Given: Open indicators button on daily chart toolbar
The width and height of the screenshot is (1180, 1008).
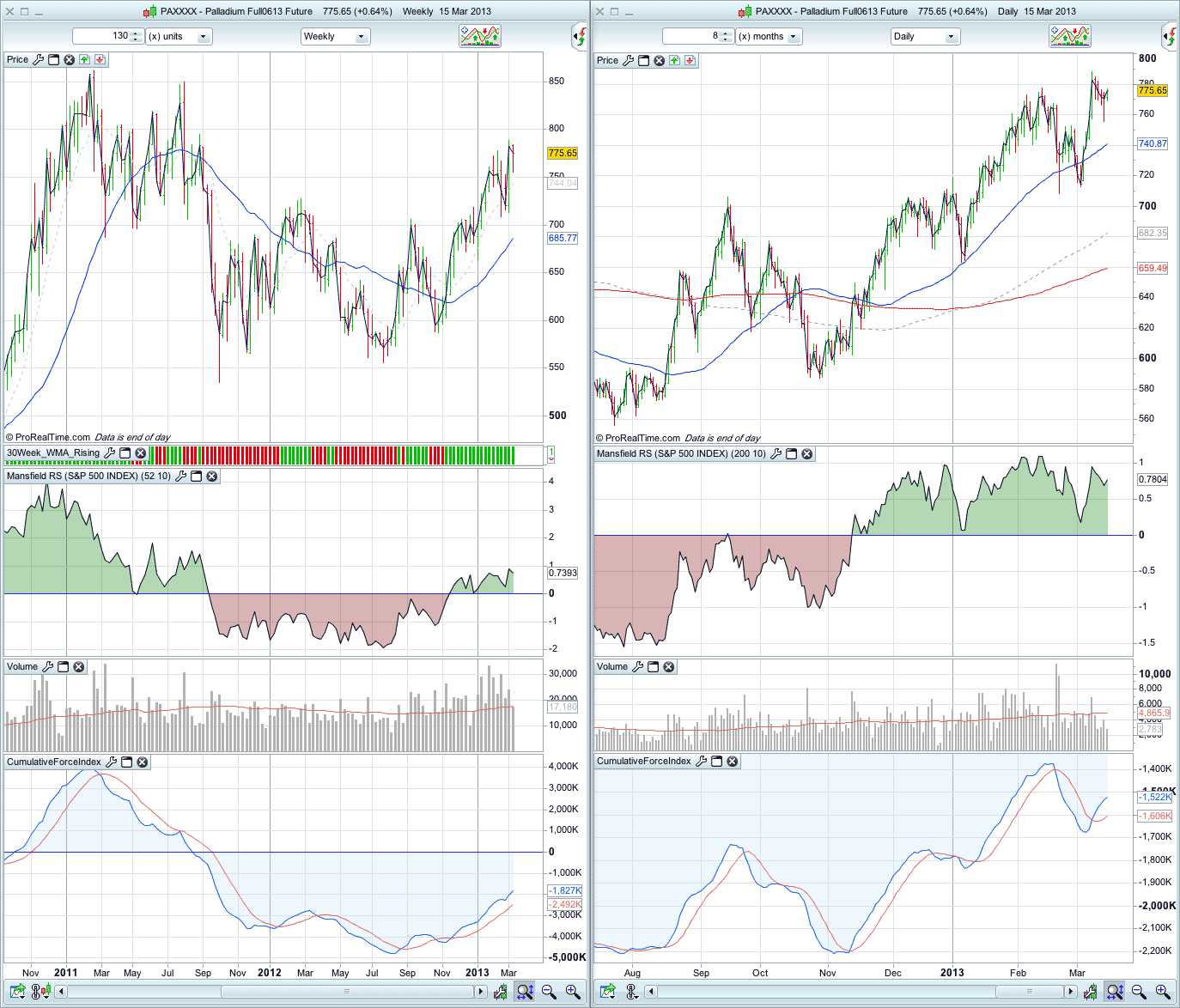Looking at the screenshot, I should point(1069,36).
